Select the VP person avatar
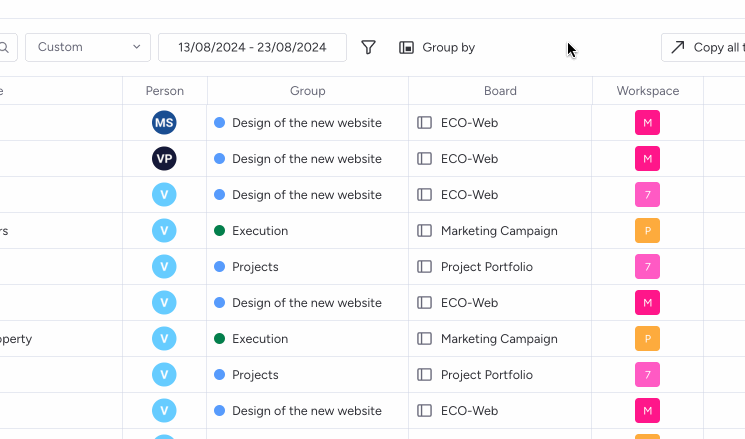Viewport: 745px width, 439px height. click(x=164, y=159)
